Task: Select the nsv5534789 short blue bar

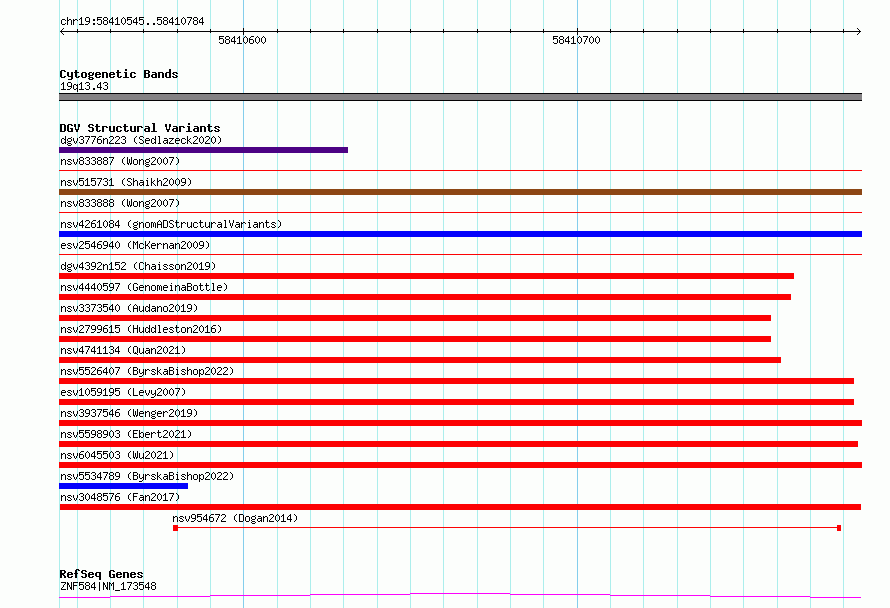Action: point(123,486)
